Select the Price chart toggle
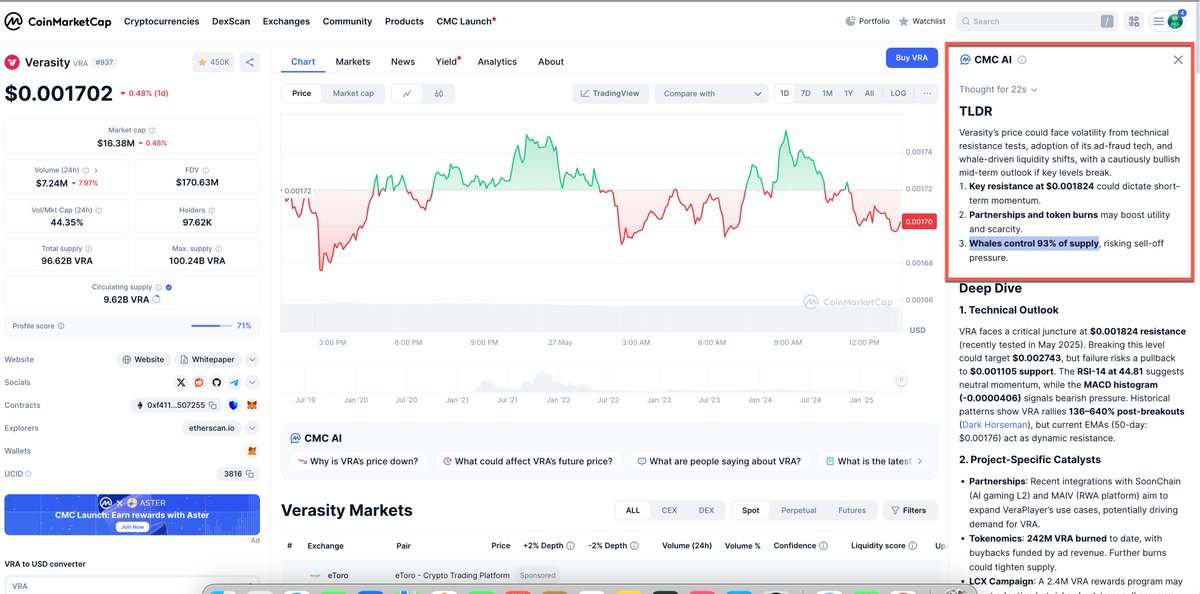 click(301, 93)
